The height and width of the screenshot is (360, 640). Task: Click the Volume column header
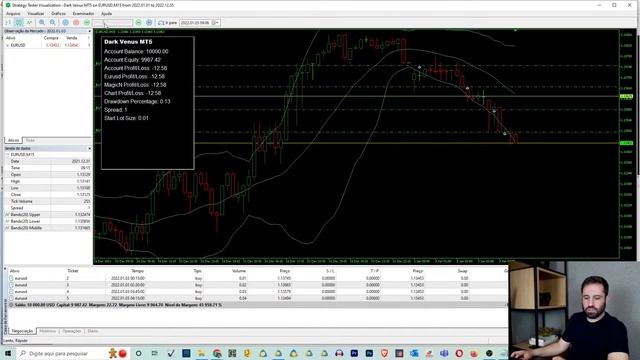pos(239,271)
